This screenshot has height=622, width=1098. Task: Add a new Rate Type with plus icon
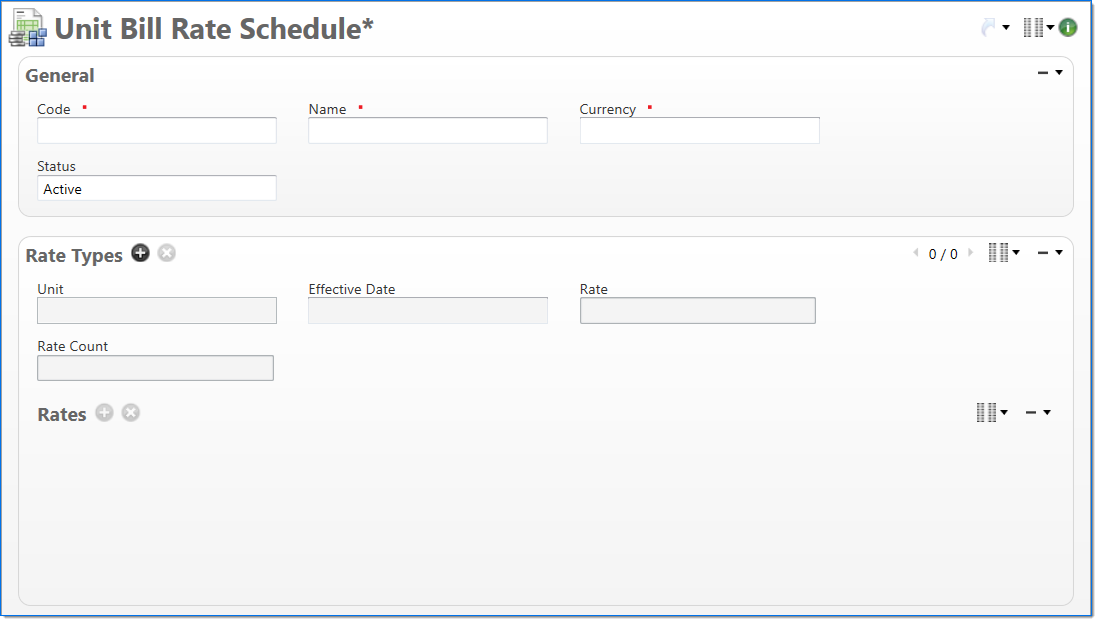pos(141,254)
